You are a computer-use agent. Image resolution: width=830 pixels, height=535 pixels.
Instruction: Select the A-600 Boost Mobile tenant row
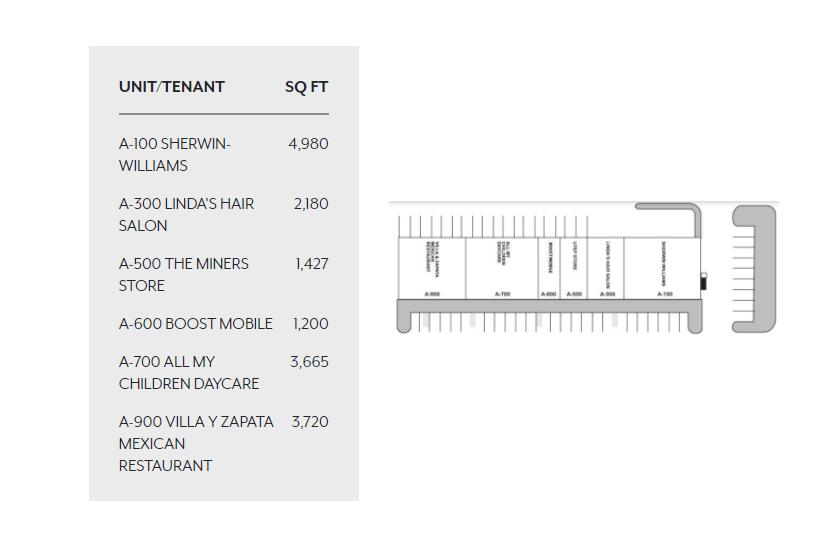(195, 324)
